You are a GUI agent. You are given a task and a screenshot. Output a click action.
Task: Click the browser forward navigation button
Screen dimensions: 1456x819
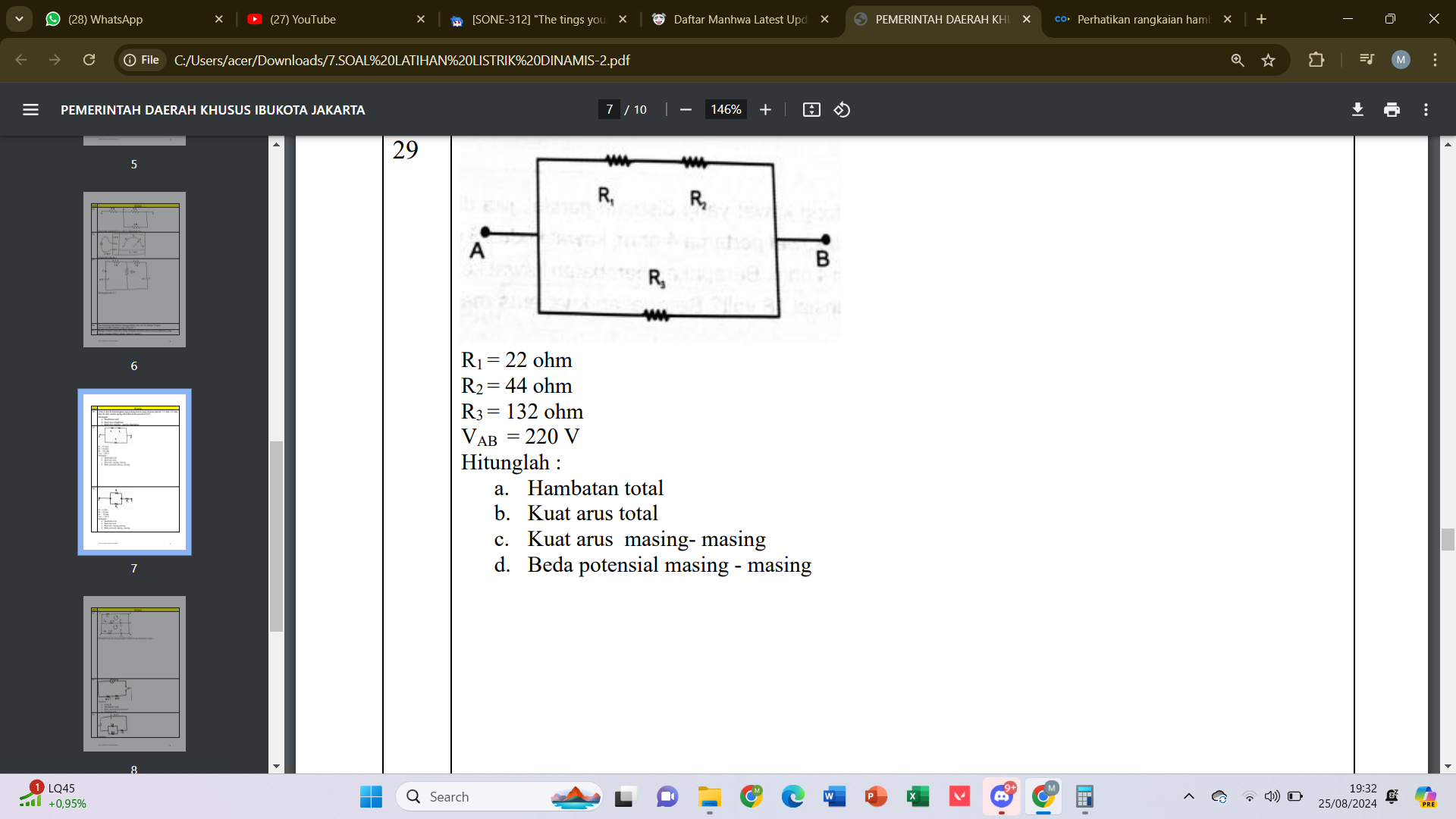pyautogui.click(x=54, y=60)
